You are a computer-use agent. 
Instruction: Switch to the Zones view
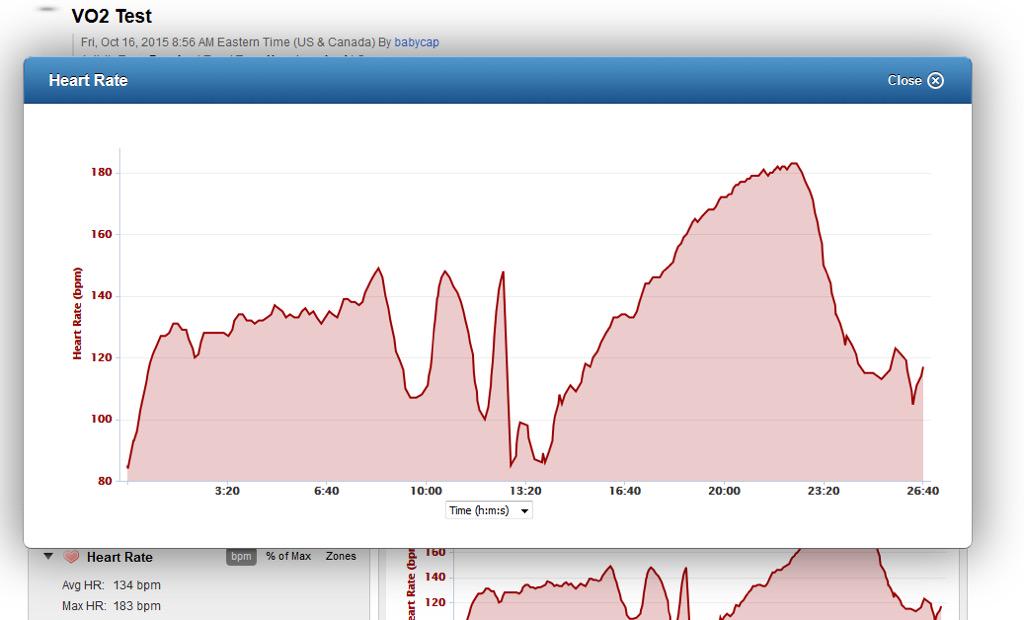click(341, 556)
